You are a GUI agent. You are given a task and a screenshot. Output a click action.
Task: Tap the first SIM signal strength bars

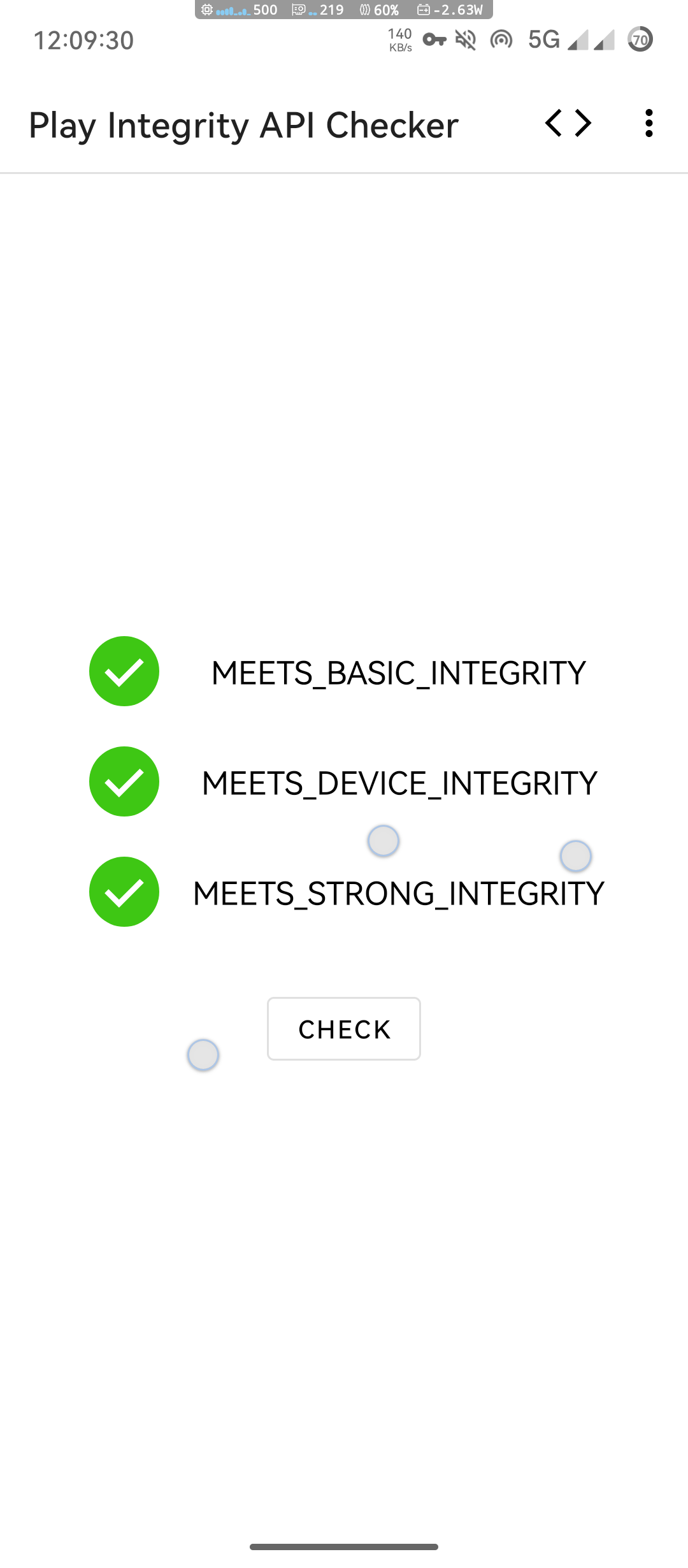pyautogui.click(x=577, y=41)
